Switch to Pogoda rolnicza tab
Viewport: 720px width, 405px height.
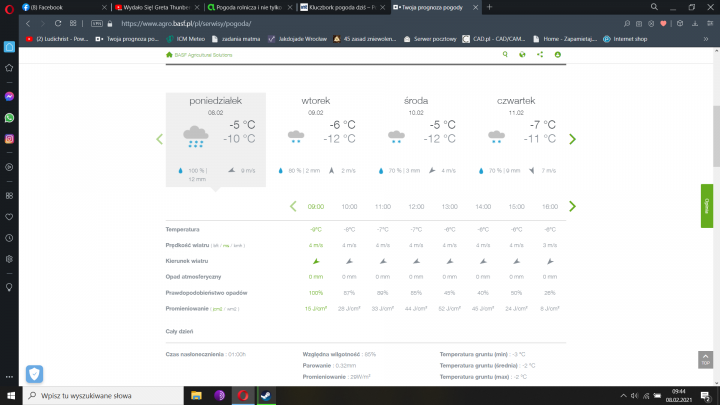pos(249,7)
